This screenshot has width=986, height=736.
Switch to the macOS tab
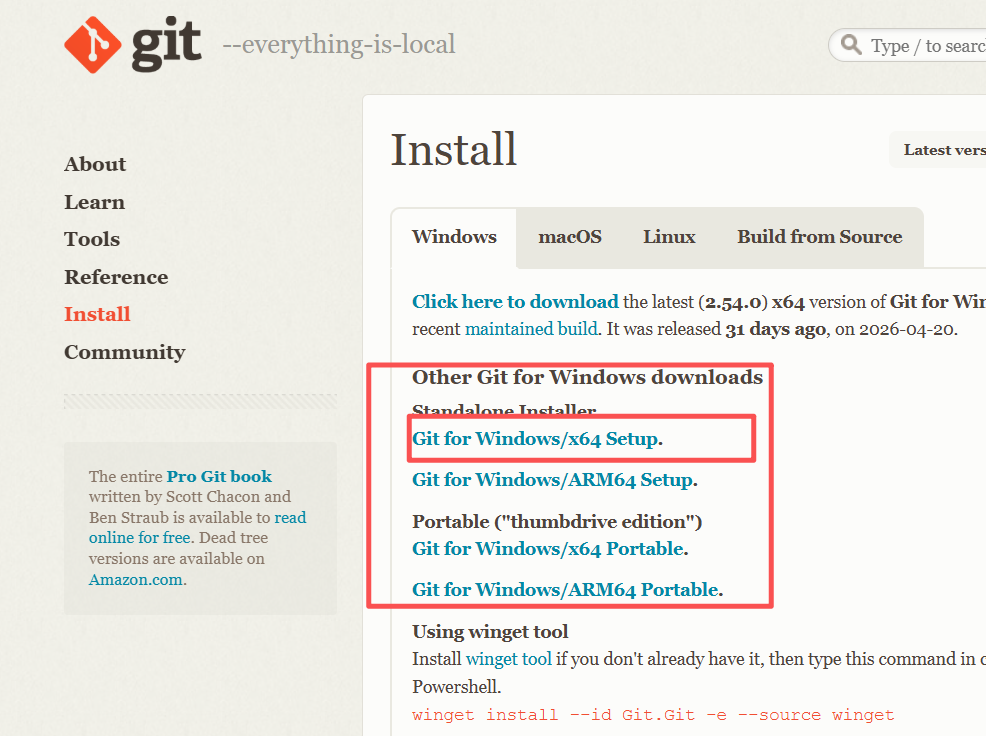(570, 237)
